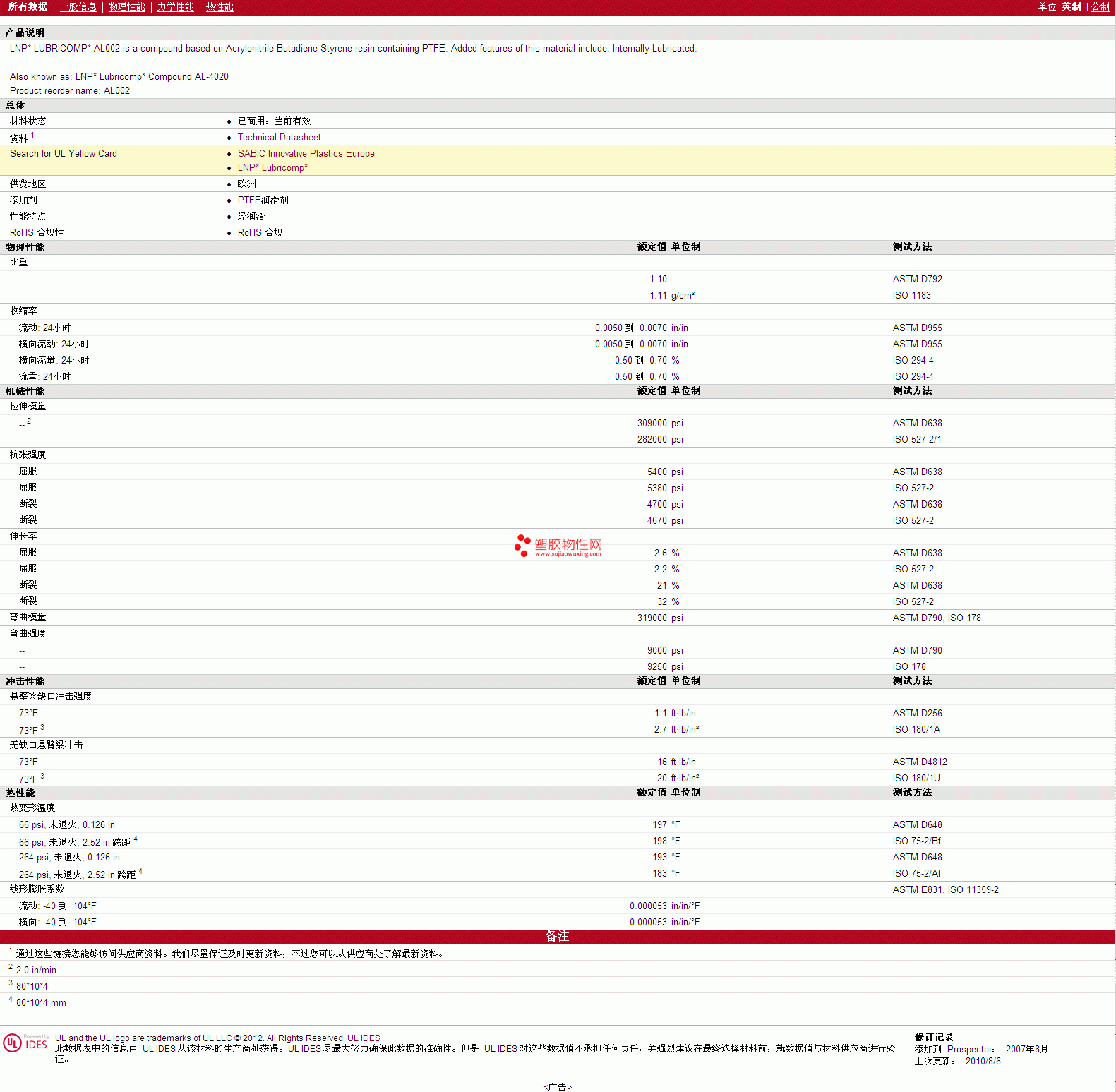Click the PTFE润滑剂 additive value
The width and height of the screenshot is (1116, 1092).
263,200
